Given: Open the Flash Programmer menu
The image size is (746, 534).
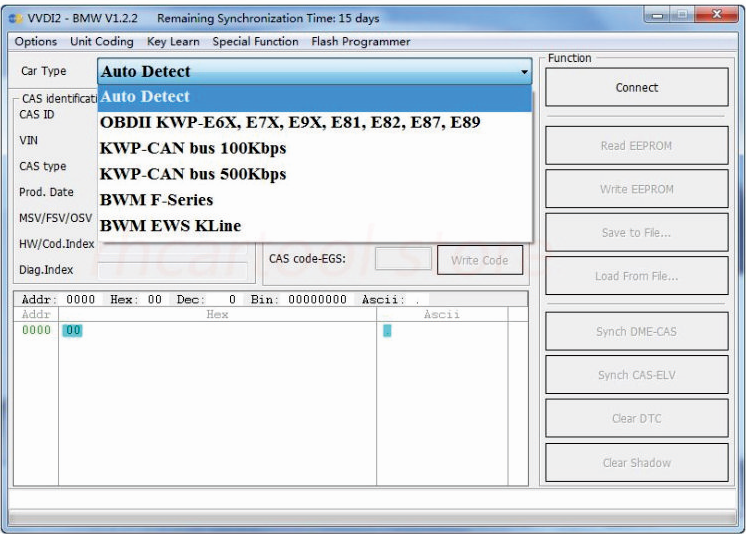Looking at the screenshot, I should pos(361,41).
